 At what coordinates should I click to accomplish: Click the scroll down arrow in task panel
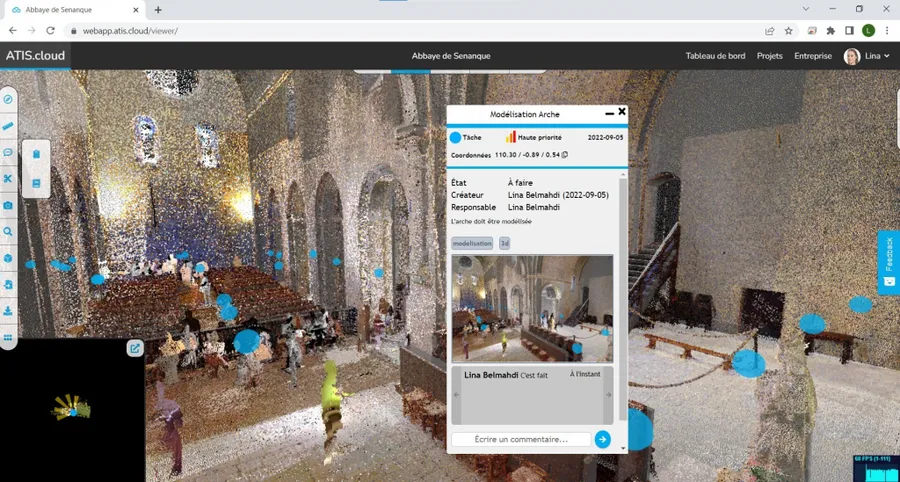[623, 448]
